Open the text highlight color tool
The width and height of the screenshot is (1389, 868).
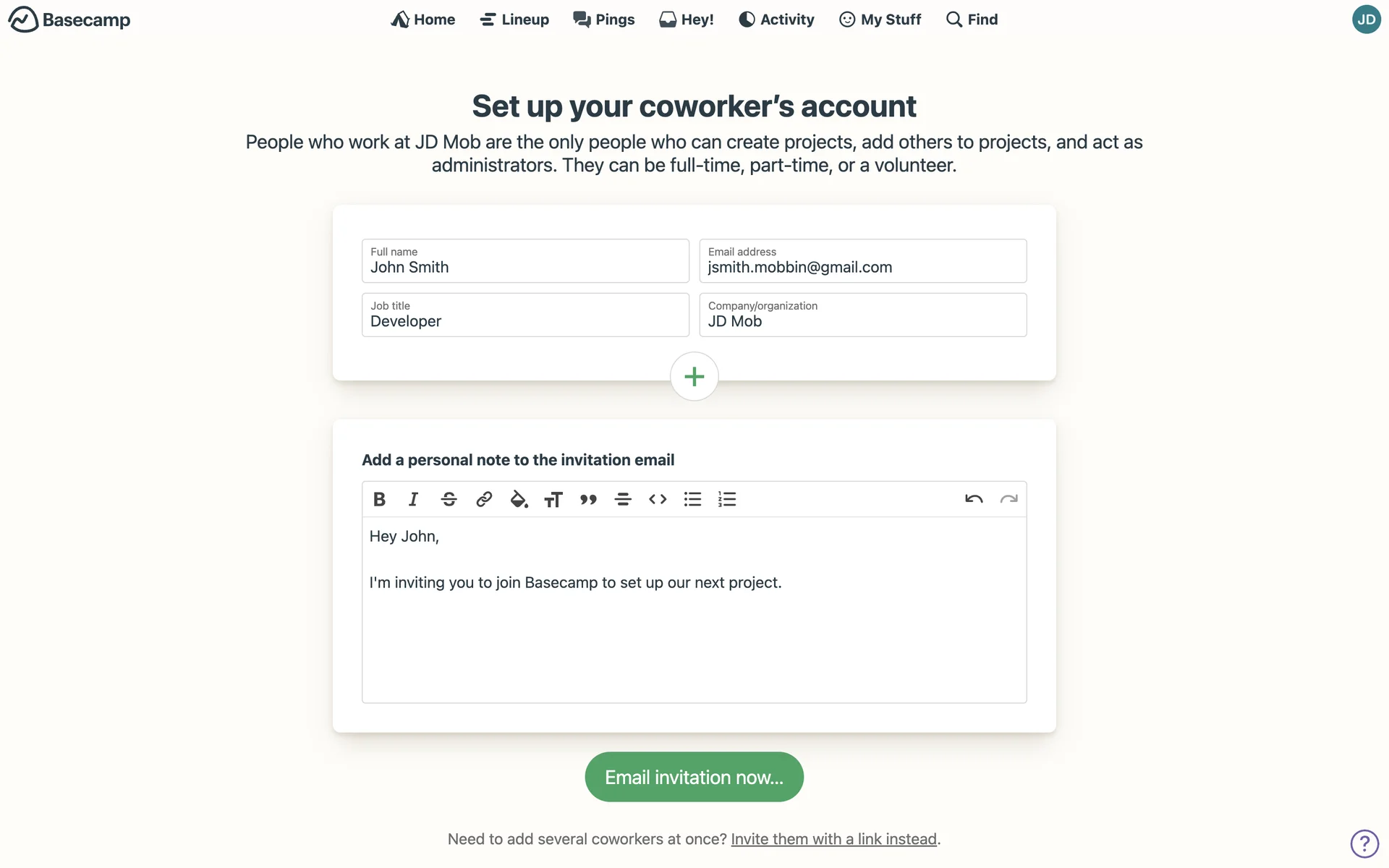[519, 499]
